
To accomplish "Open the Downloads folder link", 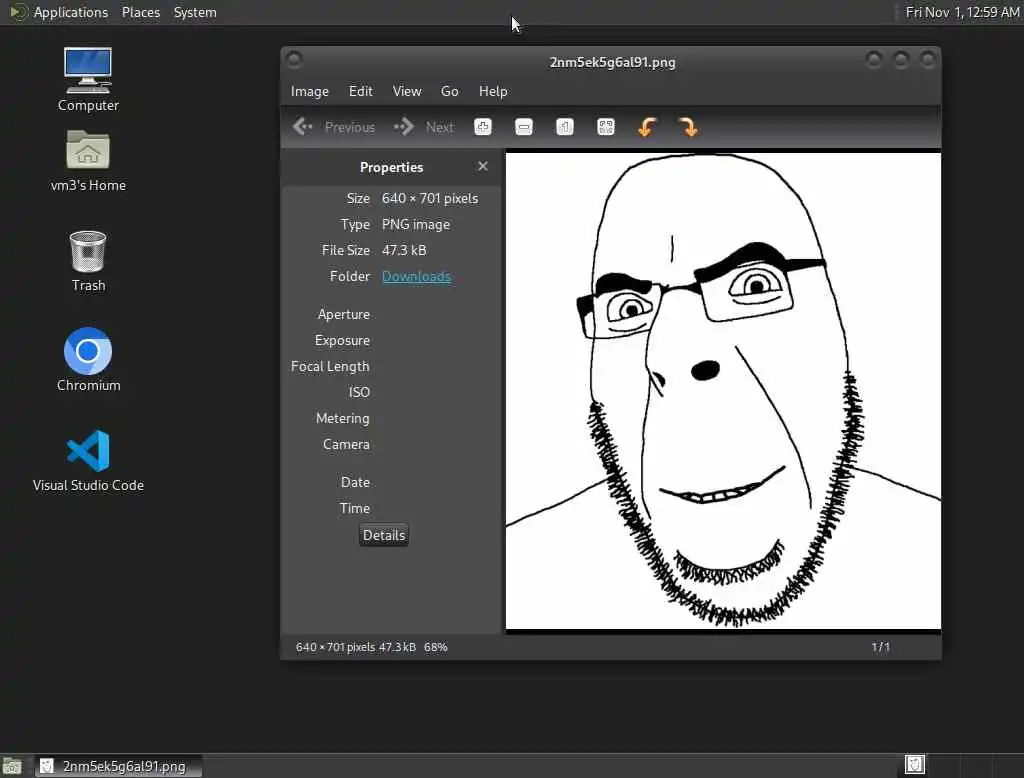I will (x=416, y=276).
